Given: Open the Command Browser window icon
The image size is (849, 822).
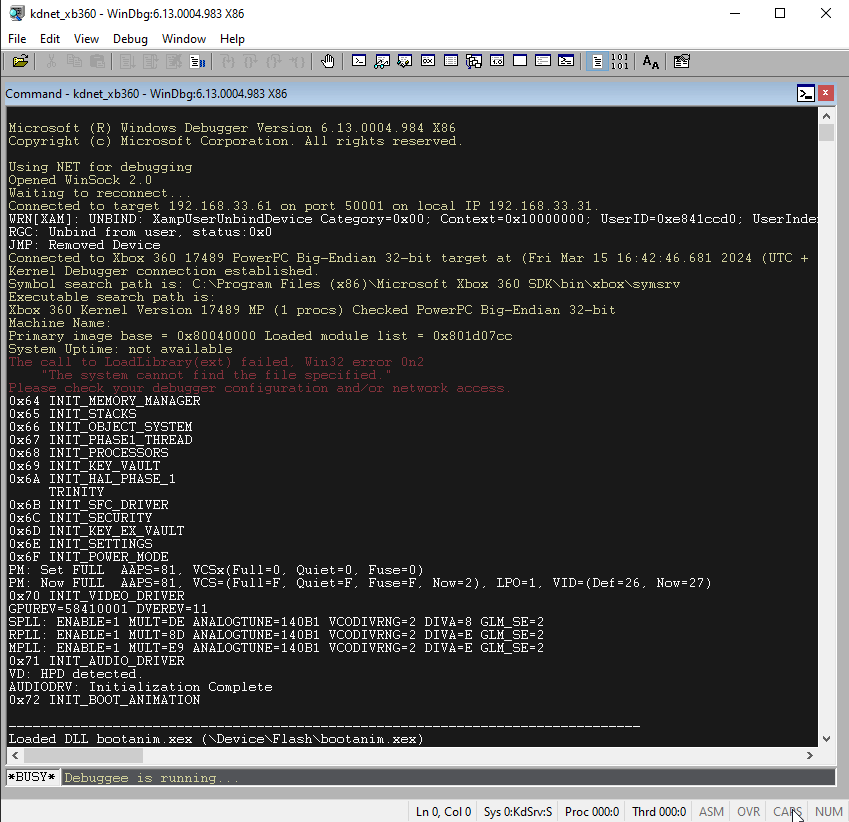Looking at the screenshot, I should coord(566,61).
